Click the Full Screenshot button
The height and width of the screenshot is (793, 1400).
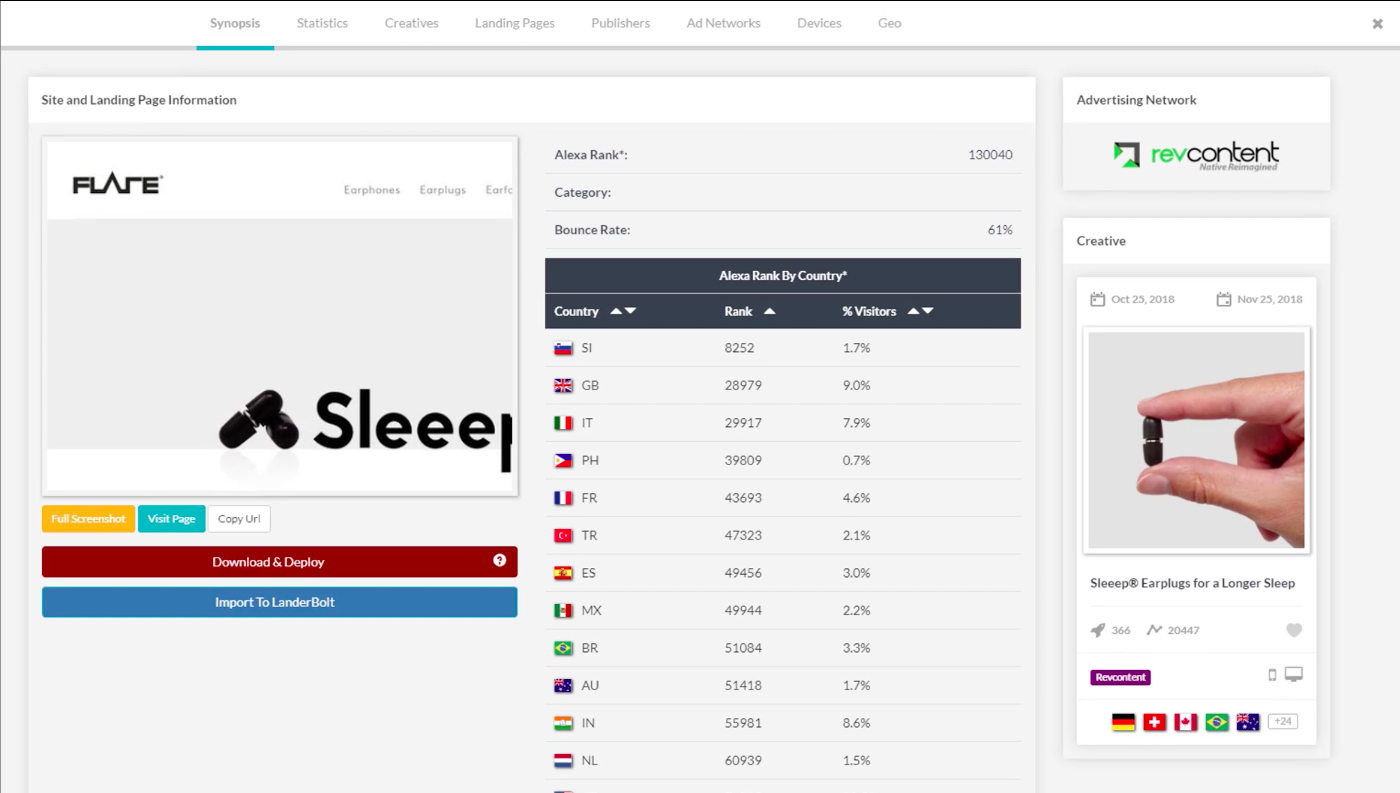tap(88, 519)
